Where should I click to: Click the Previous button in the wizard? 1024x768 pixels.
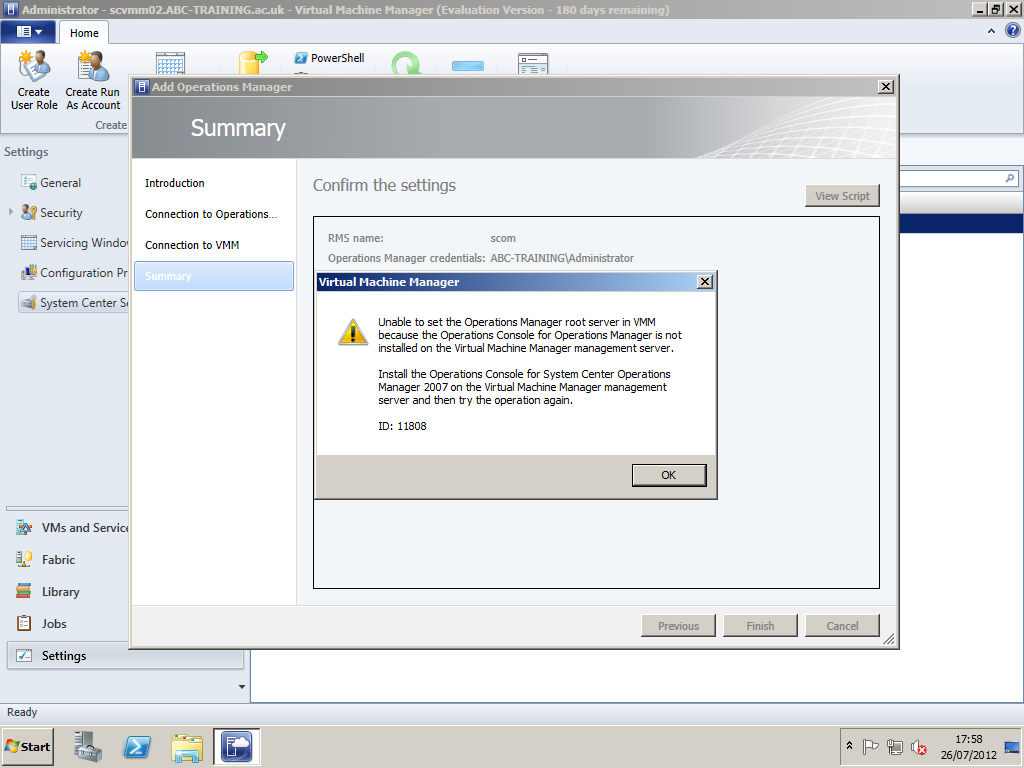click(x=678, y=626)
